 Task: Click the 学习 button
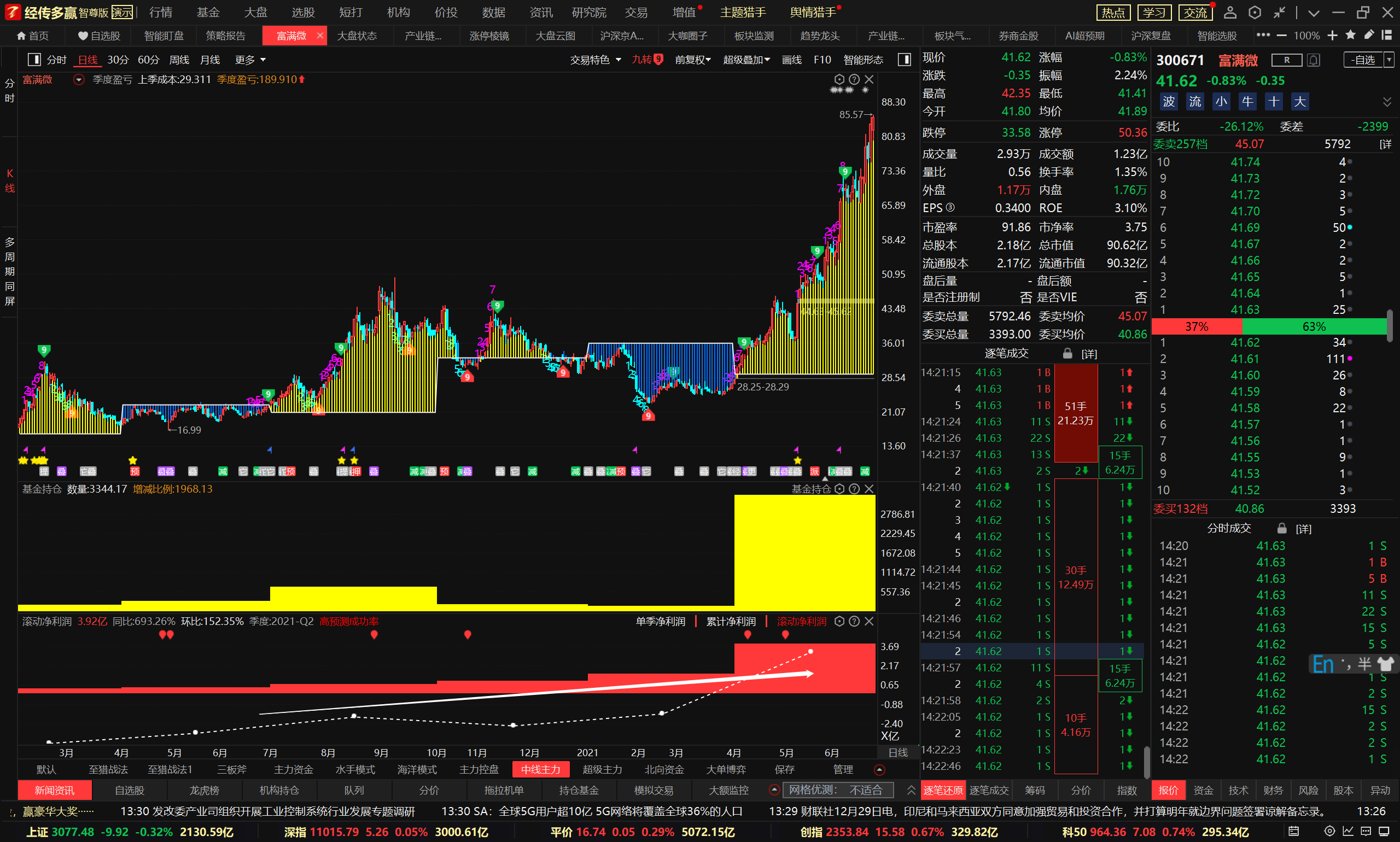(x=1154, y=13)
